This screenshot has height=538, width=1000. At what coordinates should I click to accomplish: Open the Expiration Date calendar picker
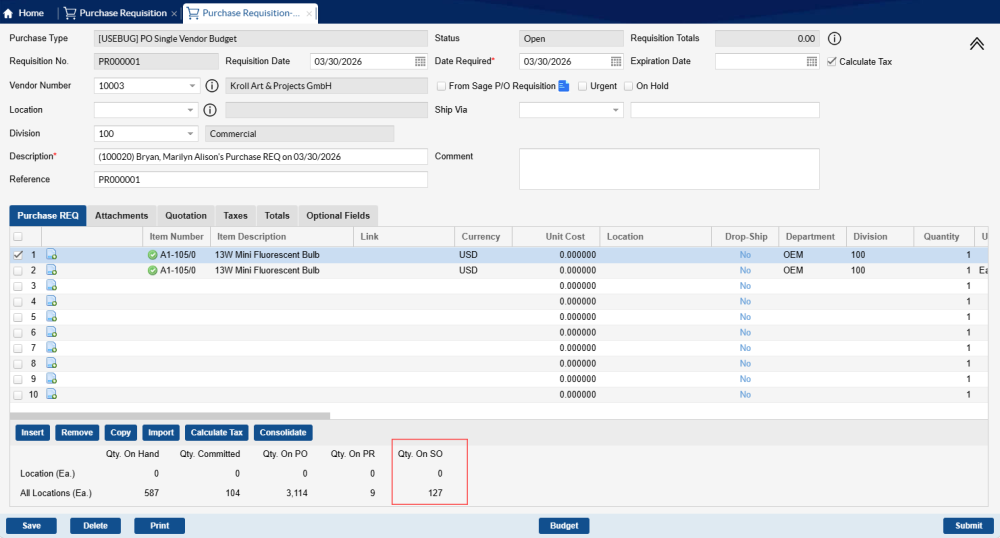coord(812,62)
